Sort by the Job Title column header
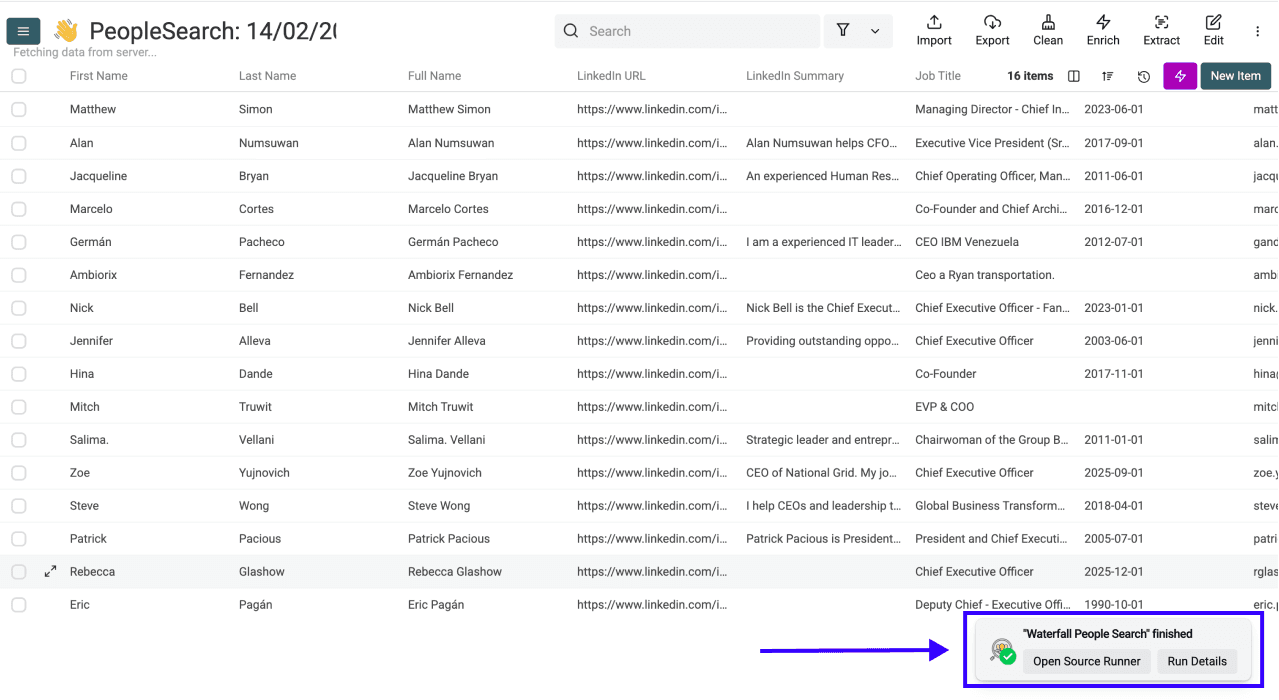 (937, 75)
